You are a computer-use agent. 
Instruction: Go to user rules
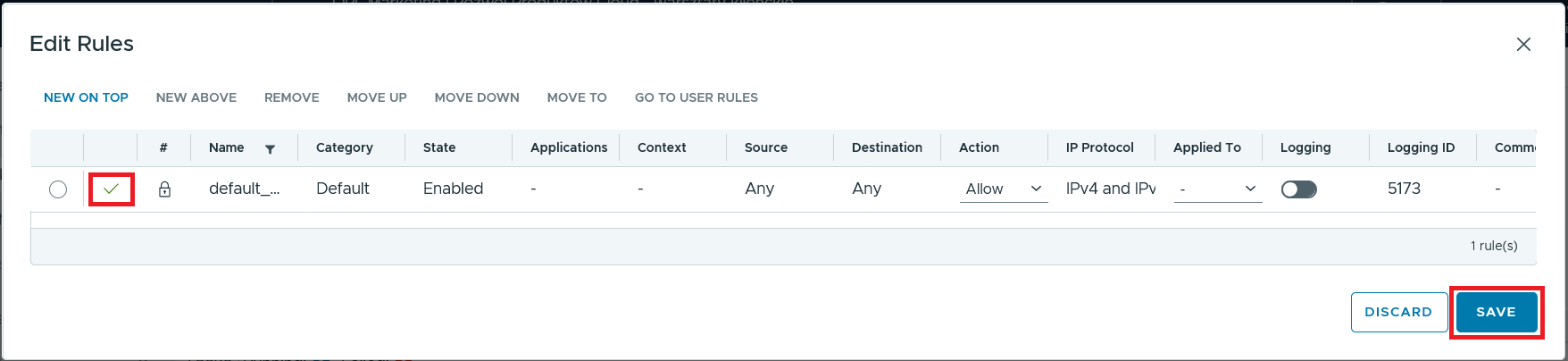[x=696, y=97]
